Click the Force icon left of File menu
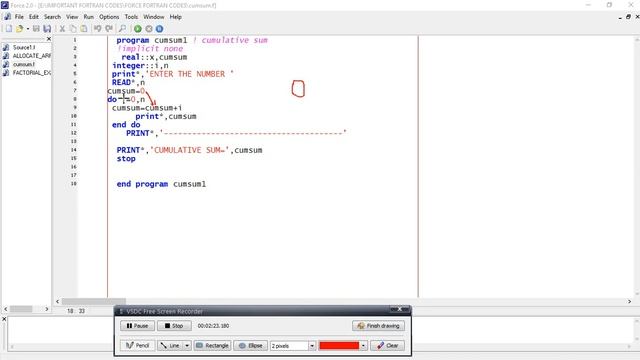Image resolution: width=640 pixels, height=360 pixels. click(x=7, y=17)
